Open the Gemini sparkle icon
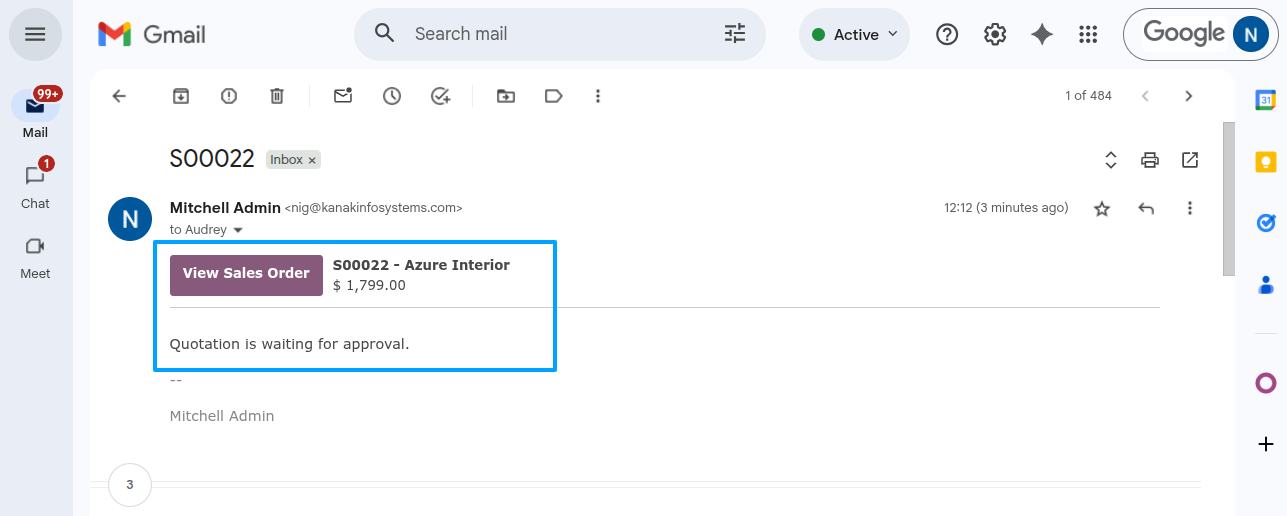1287x516 pixels. pyautogui.click(x=1042, y=34)
